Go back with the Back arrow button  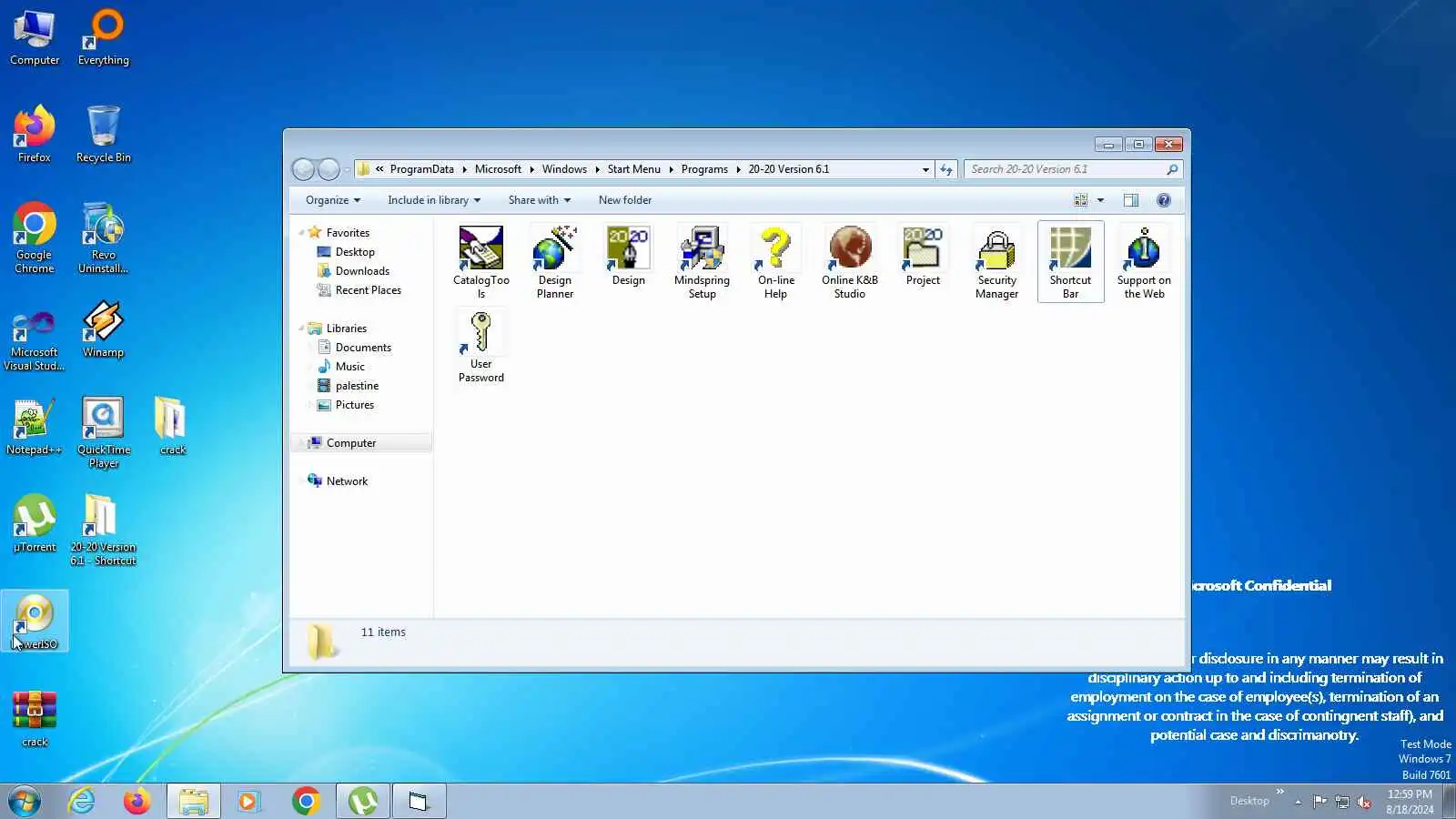[303, 169]
